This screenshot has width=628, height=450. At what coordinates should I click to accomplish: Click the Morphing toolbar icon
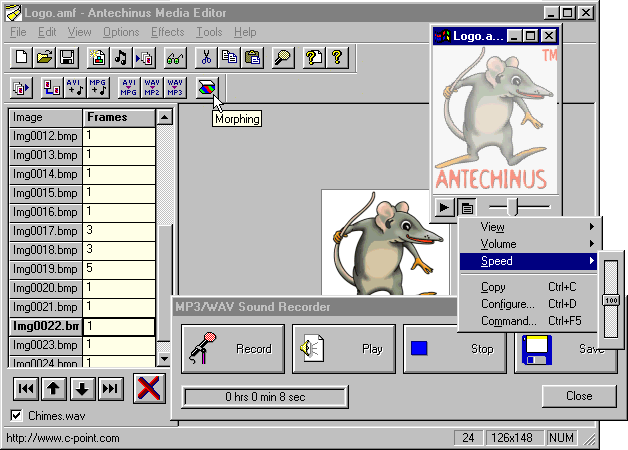point(207,87)
